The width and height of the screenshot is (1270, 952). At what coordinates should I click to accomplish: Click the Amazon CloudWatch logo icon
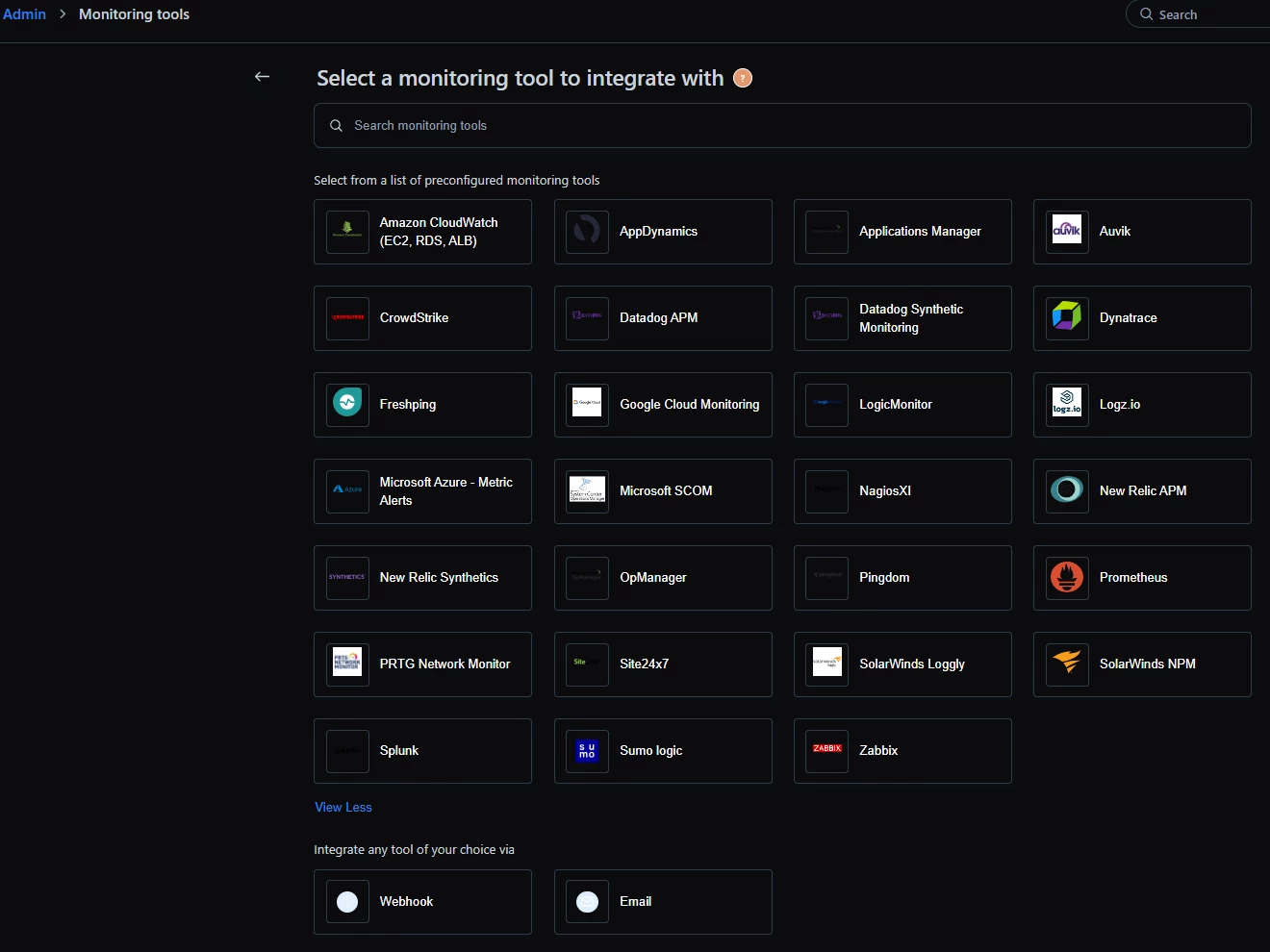pyautogui.click(x=347, y=232)
